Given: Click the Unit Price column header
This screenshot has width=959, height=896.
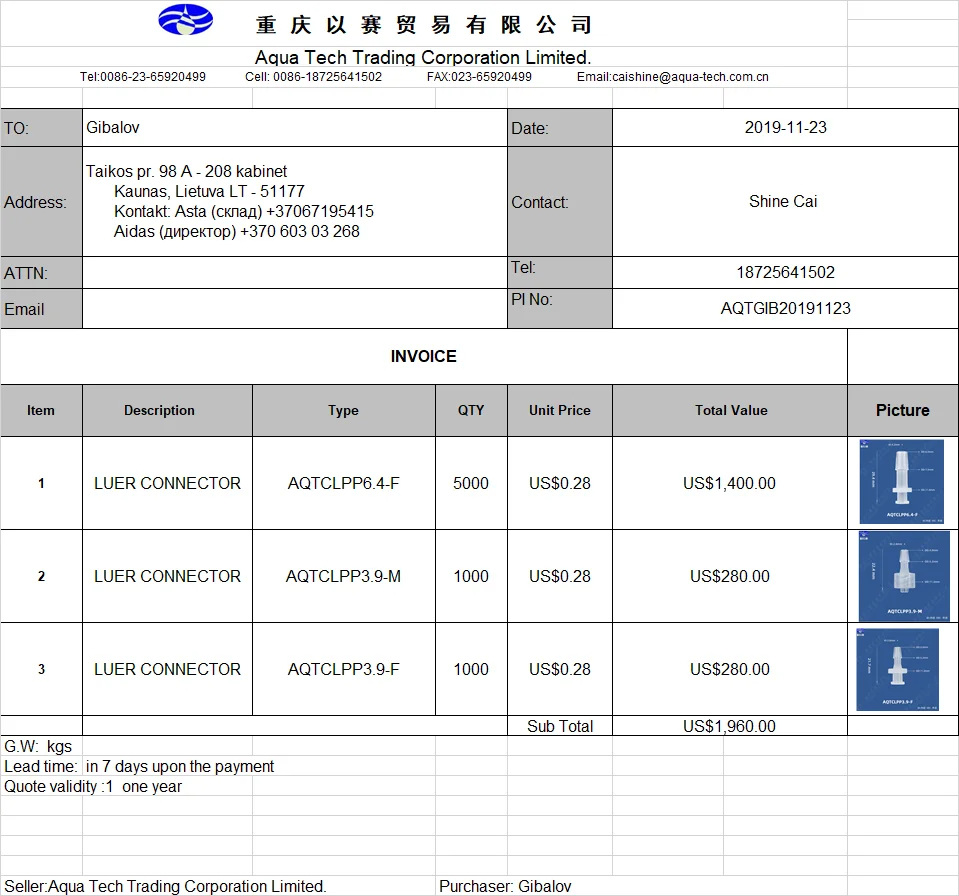Looking at the screenshot, I should click(x=560, y=410).
